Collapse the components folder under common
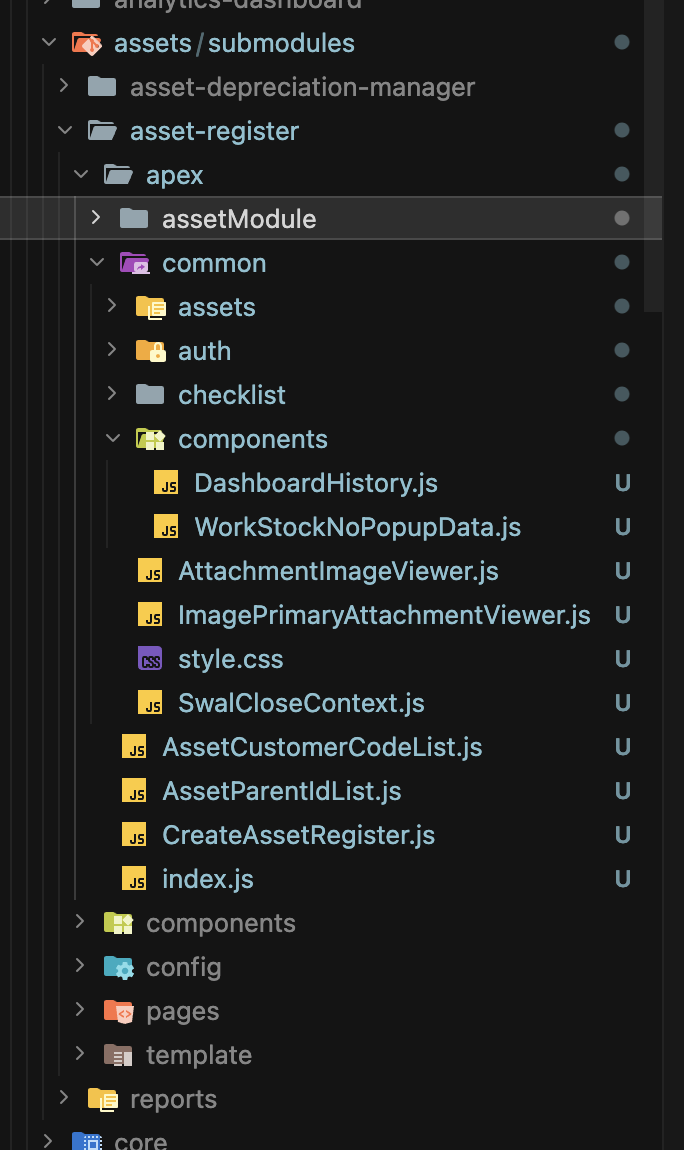The width and height of the screenshot is (684, 1150). (x=112, y=438)
